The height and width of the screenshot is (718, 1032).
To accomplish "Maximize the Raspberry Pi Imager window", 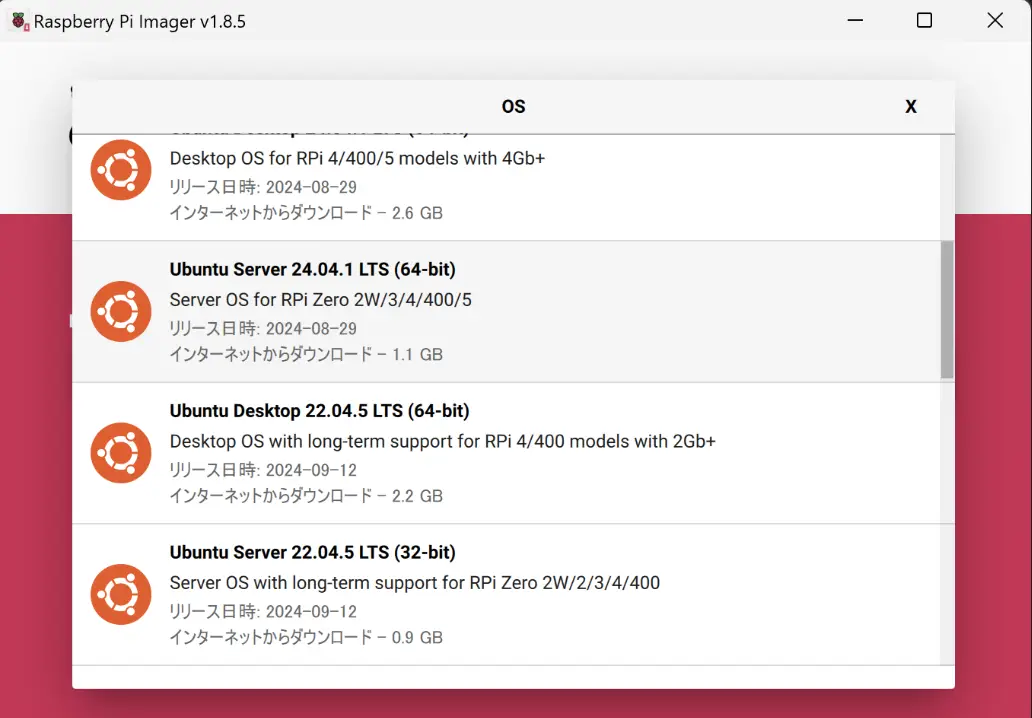I will click(924, 20).
